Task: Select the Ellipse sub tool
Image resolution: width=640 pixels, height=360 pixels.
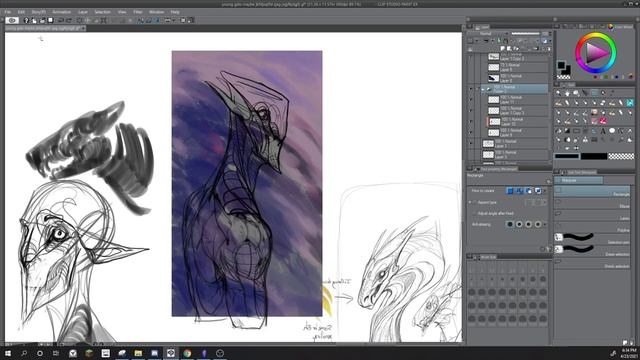Action: pos(592,204)
